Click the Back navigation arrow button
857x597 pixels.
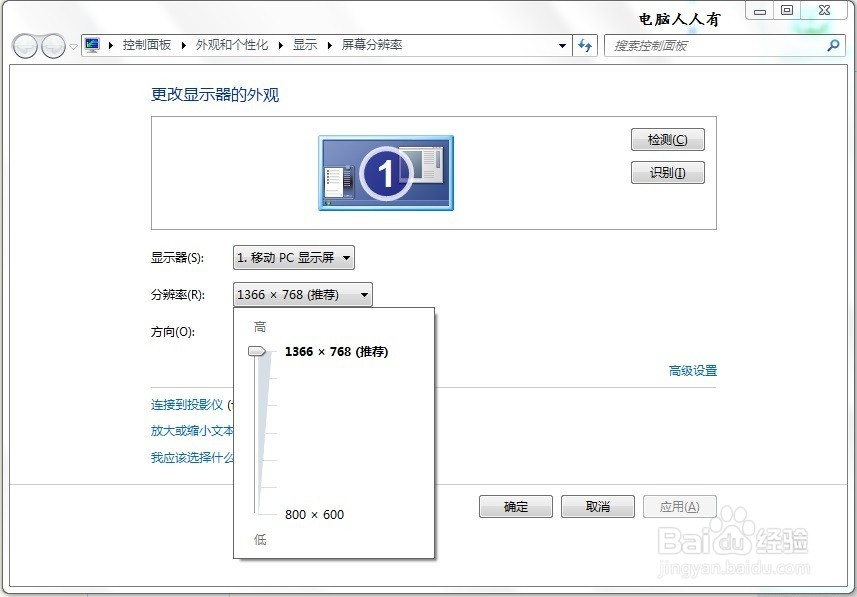coord(25,46)
